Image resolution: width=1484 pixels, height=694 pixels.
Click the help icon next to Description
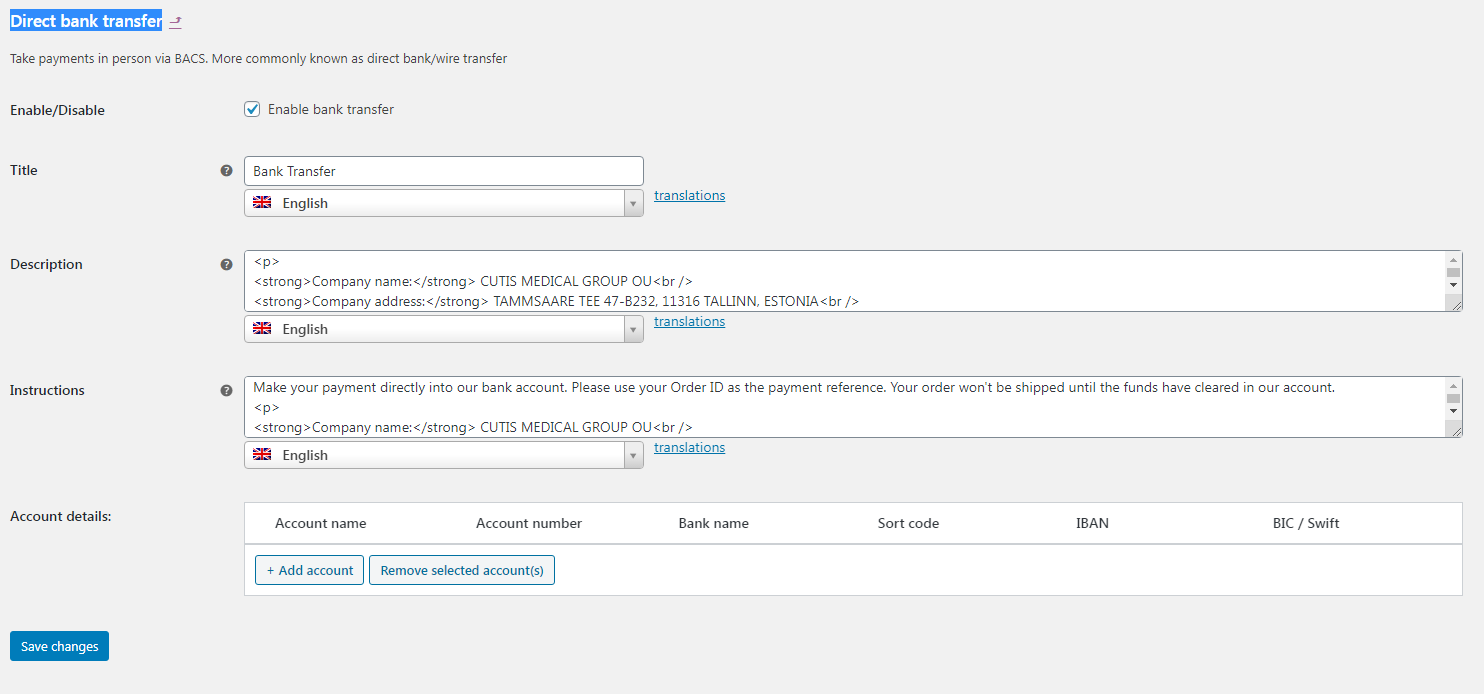[226, 265]
